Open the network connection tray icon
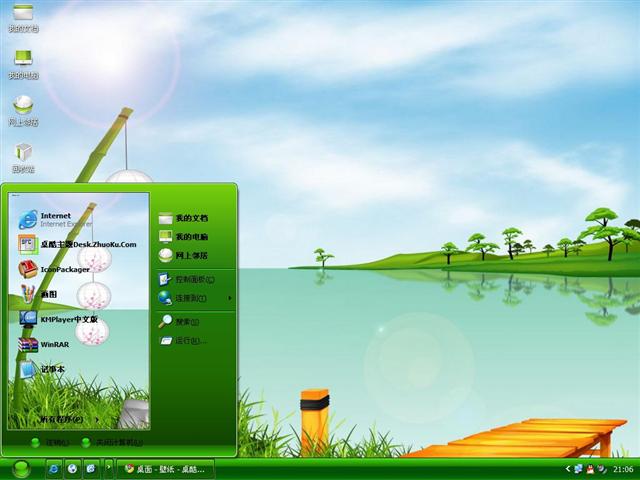This screenshot has width=640, height=480. pyautogui.click(x=578, y=469)
